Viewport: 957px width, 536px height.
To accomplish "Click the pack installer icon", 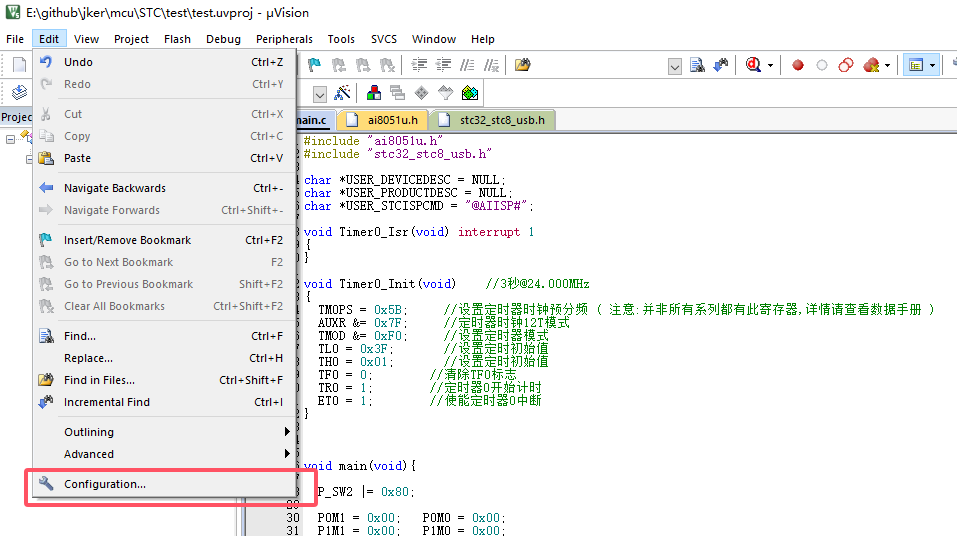I will (x=470, y=93).
